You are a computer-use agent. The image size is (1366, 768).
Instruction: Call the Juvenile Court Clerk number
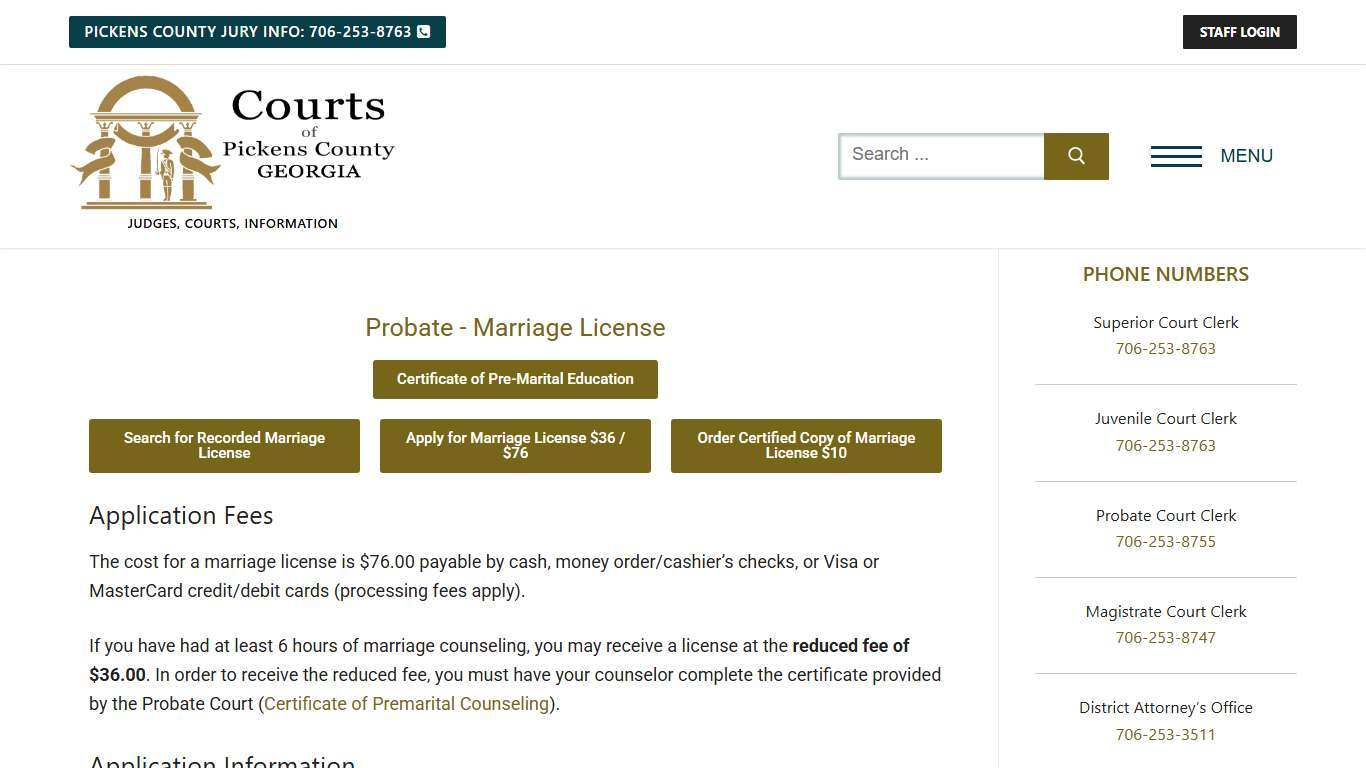(x=1165, y=445)
